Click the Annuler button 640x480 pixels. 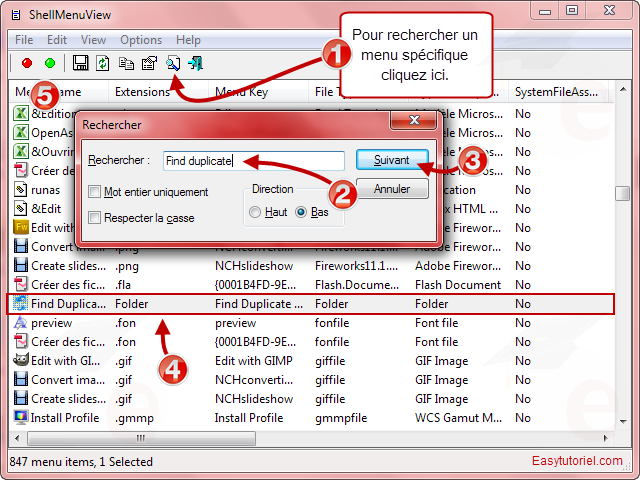(x=392, y=189)
